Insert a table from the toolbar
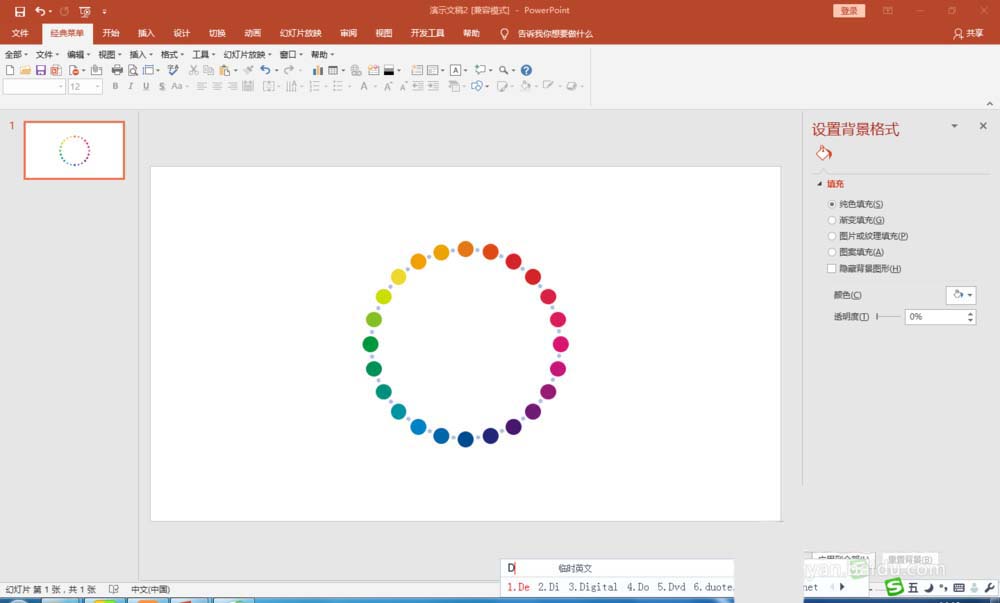 point(333,70)
